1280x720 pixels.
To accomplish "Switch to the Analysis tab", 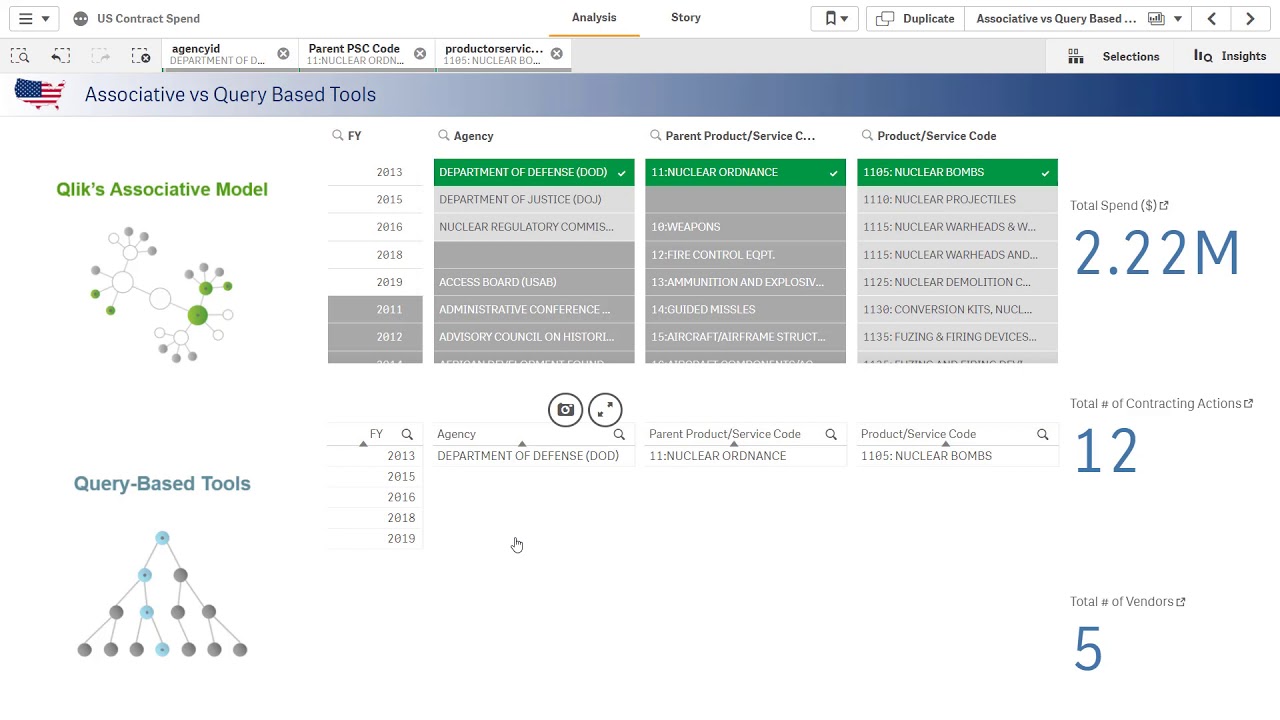I will pos(594,17).
